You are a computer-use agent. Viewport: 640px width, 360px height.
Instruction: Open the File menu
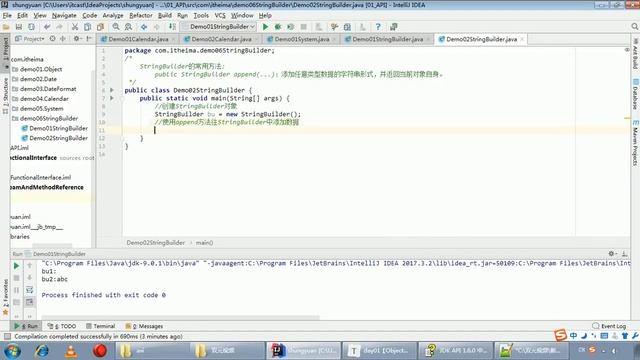[x=7, y=15]
